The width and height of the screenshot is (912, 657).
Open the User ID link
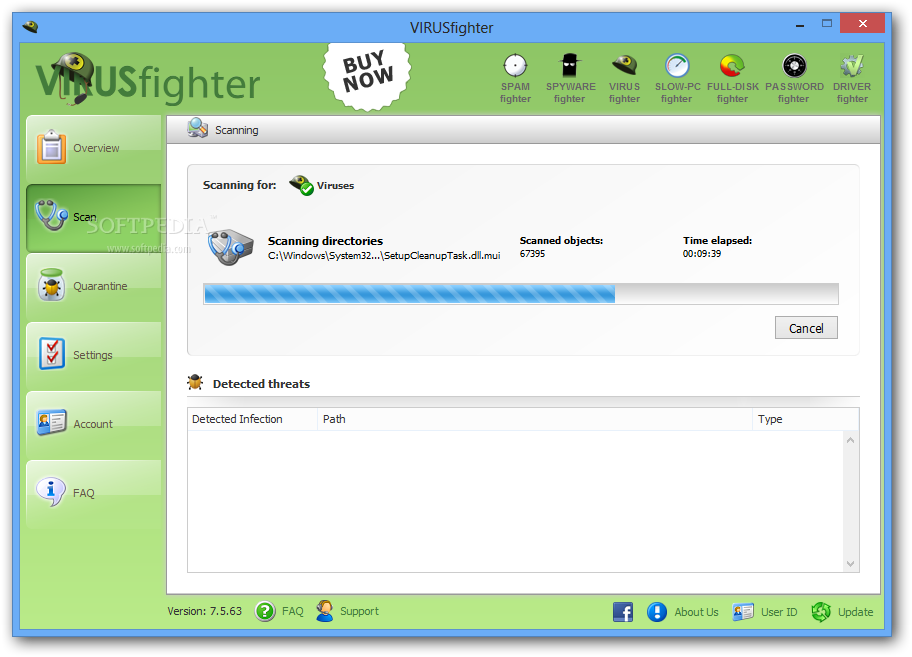pyautogui.click(x=779, y=612)
